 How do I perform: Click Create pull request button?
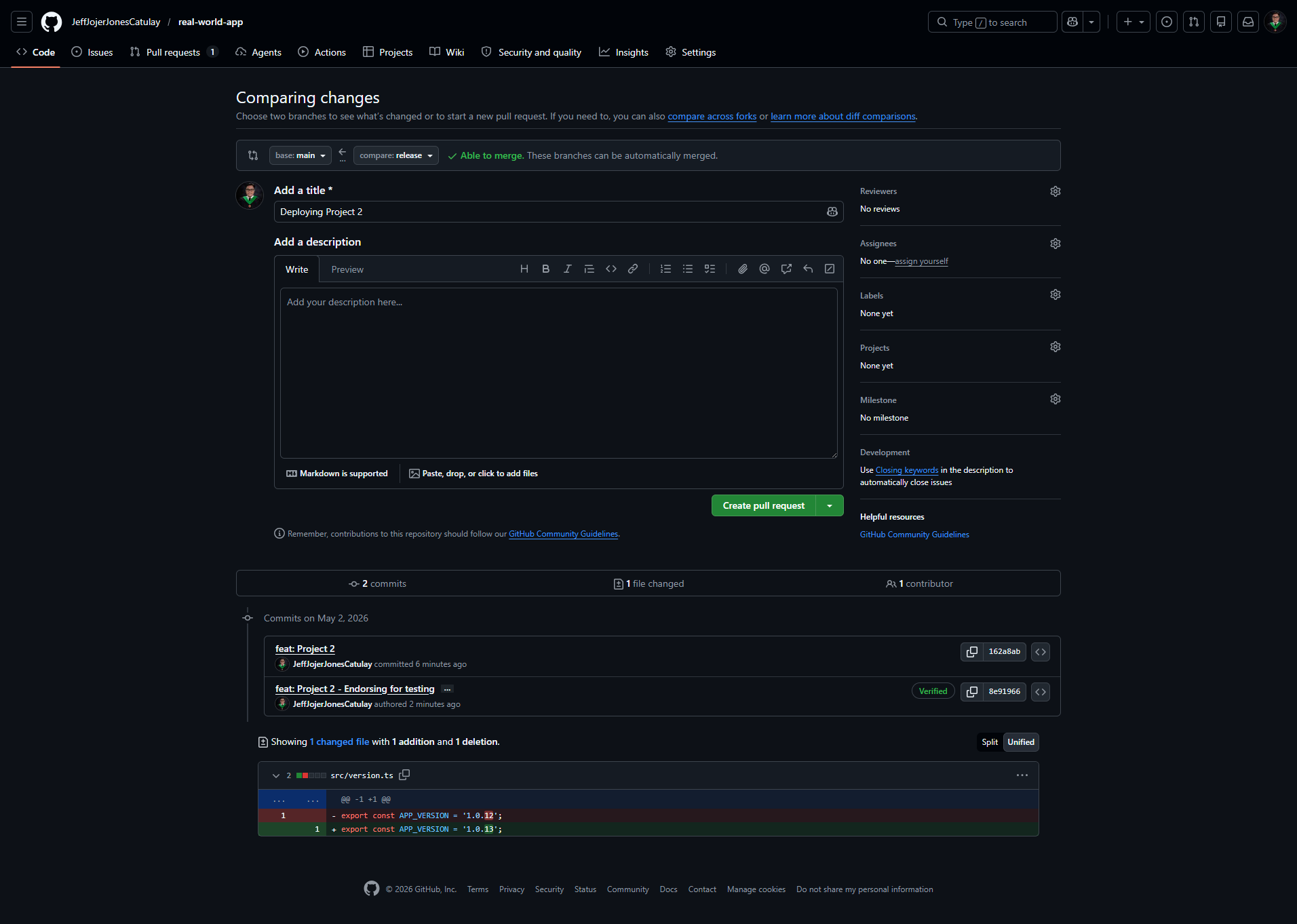click(x=764, y=505)
